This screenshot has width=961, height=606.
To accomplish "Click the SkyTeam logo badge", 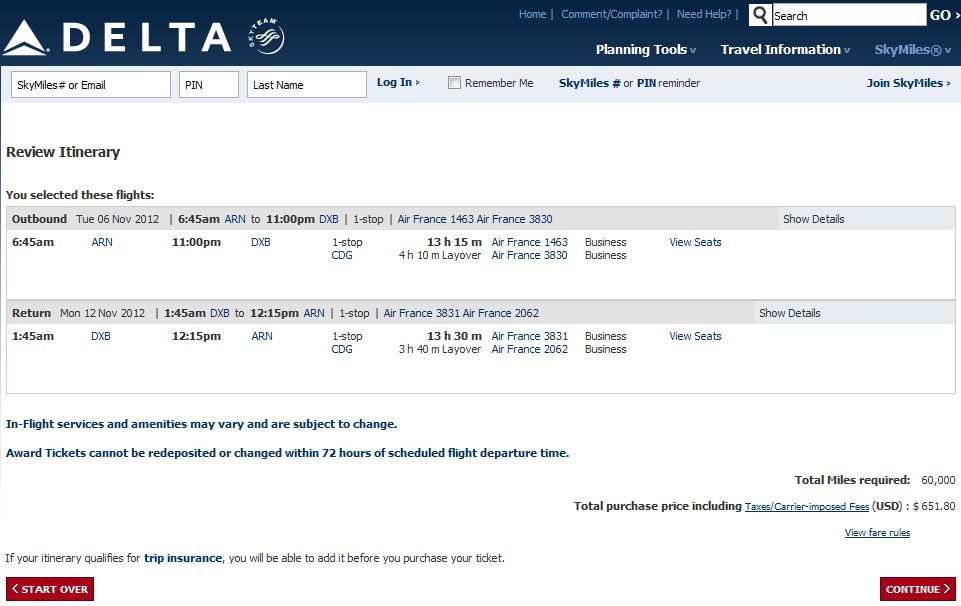I will [266, 37].
